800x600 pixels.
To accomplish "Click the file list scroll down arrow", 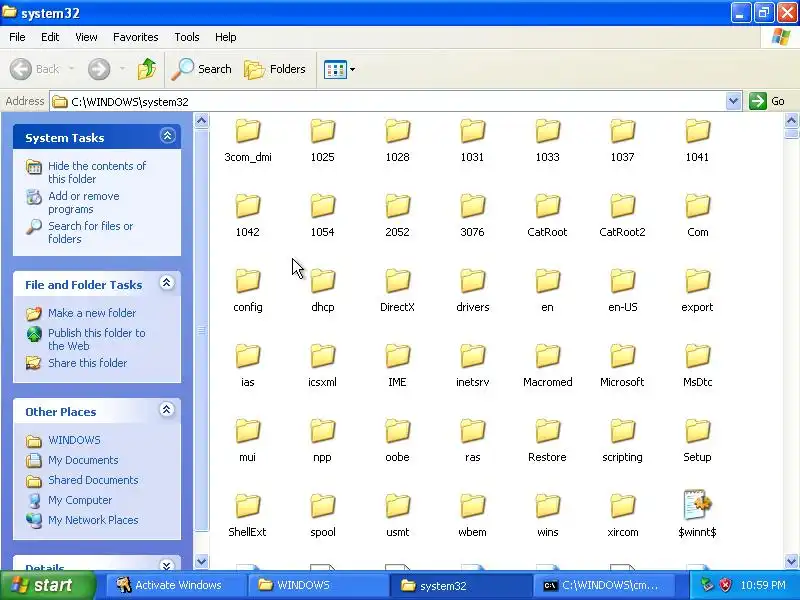I will [791, 561].
